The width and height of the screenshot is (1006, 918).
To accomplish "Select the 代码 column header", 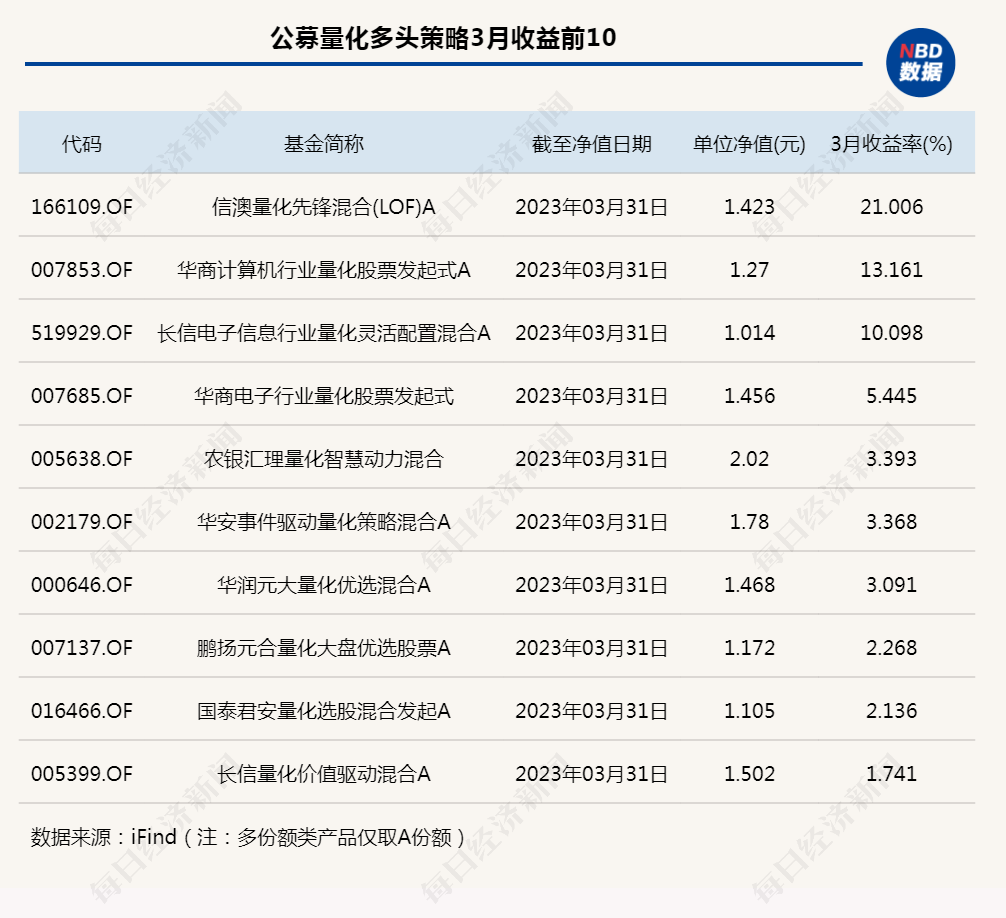I will pos(81,144).
